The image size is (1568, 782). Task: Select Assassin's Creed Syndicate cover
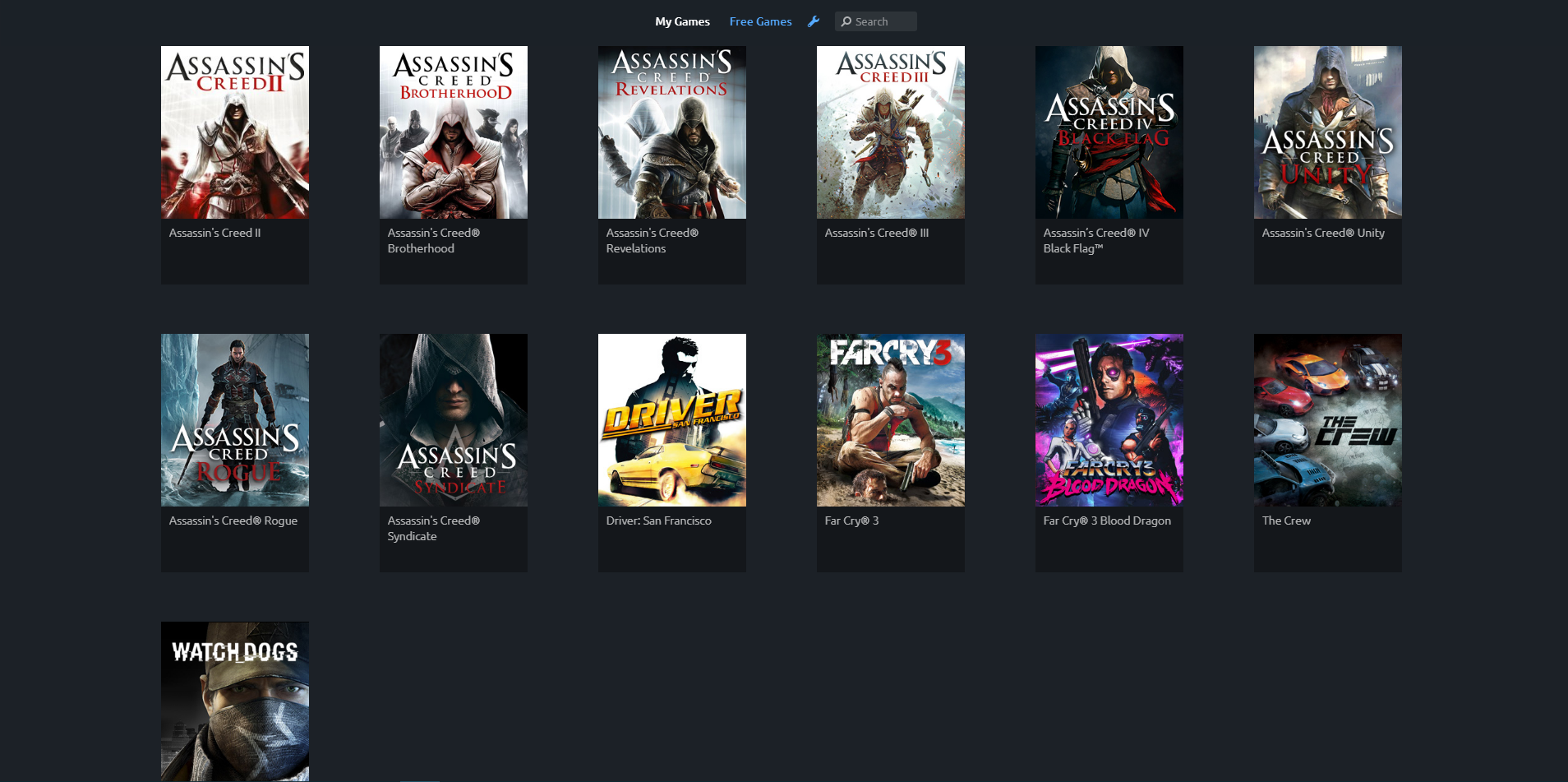[454, 420]
